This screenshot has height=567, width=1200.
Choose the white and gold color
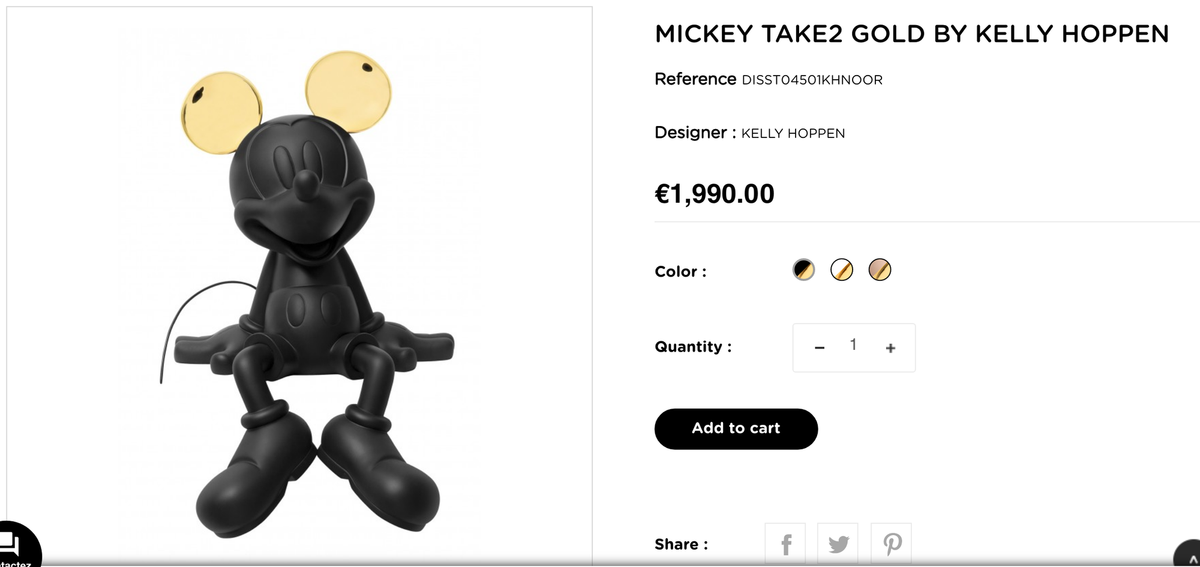(842, 270)
